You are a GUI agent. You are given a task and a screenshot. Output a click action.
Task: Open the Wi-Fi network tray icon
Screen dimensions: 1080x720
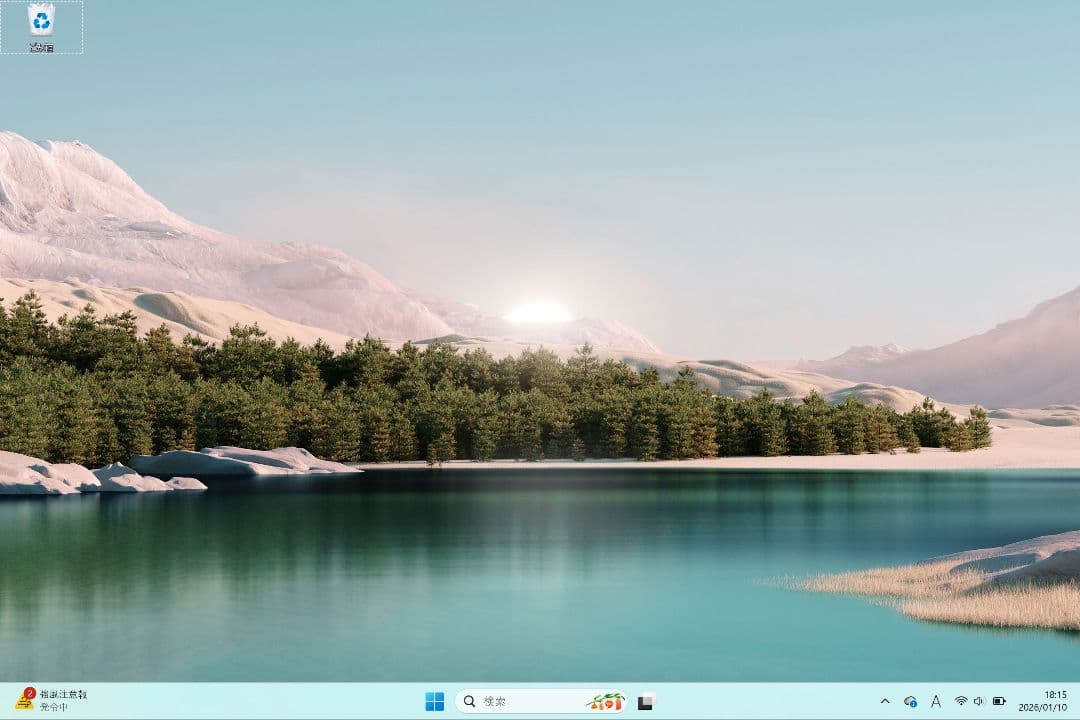pyautogui.click(x=961, y=701)
